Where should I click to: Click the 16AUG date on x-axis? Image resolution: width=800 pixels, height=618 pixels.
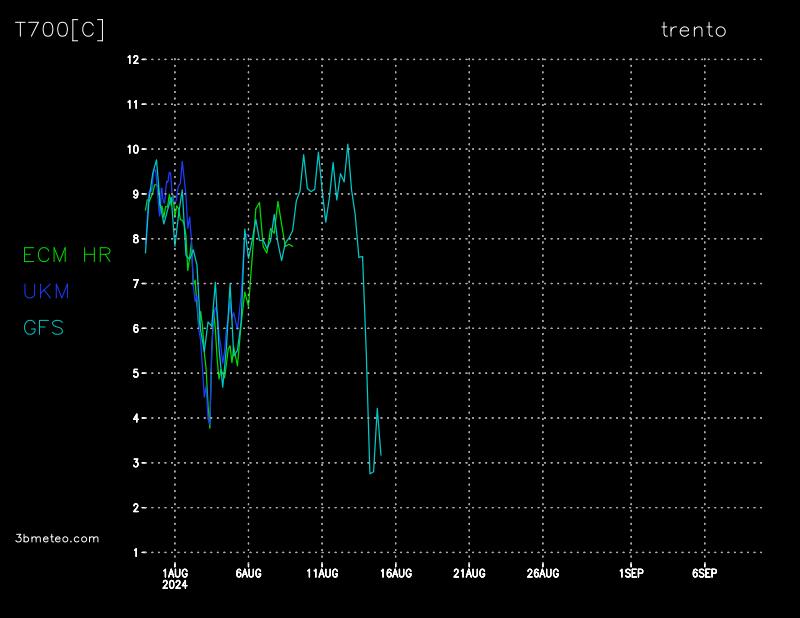[395, 573]
